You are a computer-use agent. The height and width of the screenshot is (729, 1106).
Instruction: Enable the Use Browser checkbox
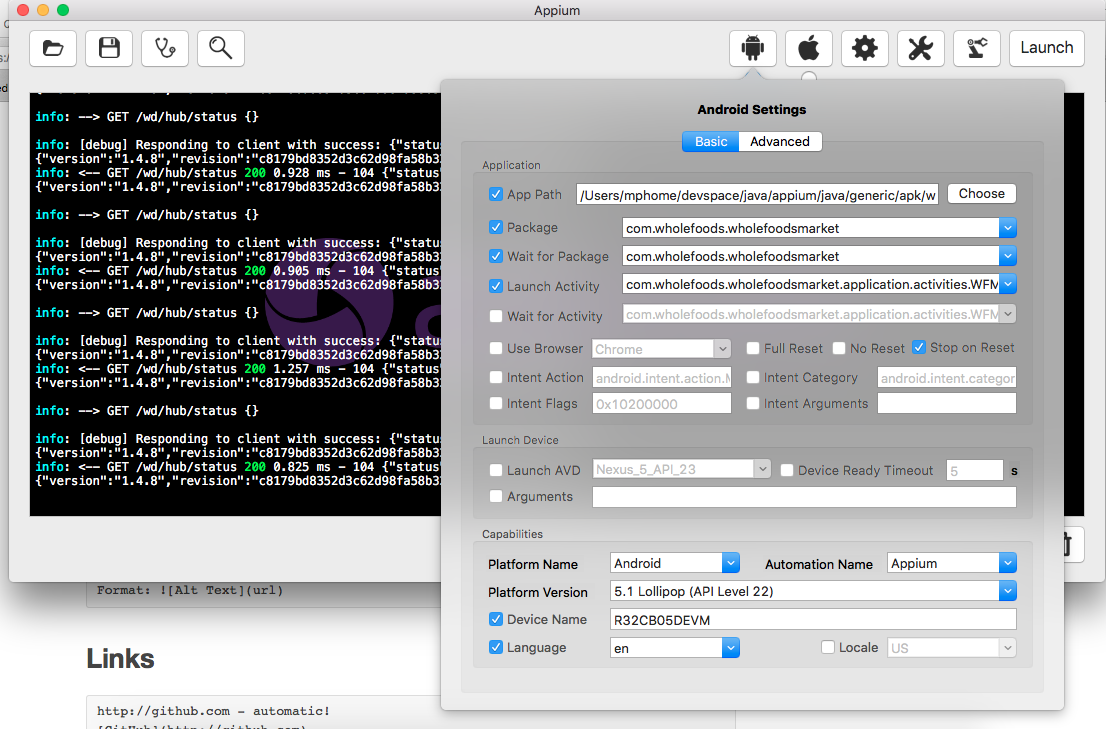pyautogui.click(x=496, y=348)
